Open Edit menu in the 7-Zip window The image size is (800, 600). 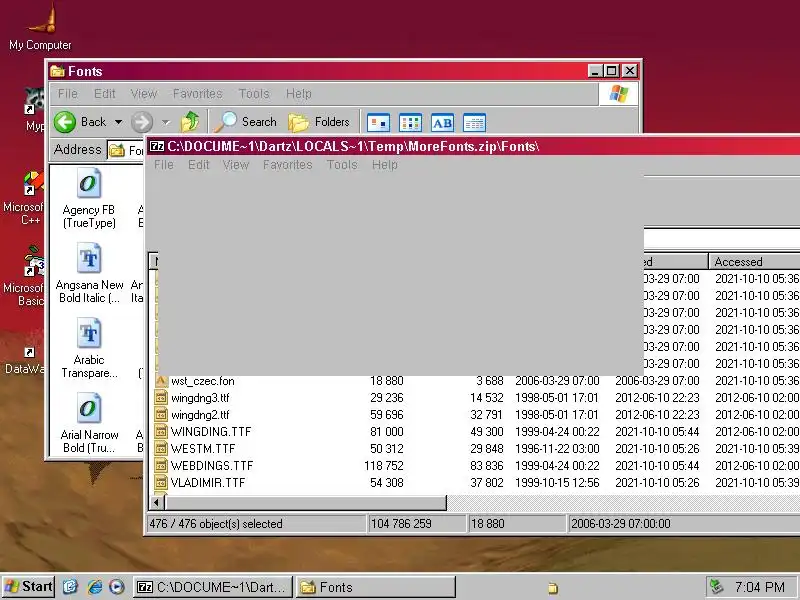(198, 165)
